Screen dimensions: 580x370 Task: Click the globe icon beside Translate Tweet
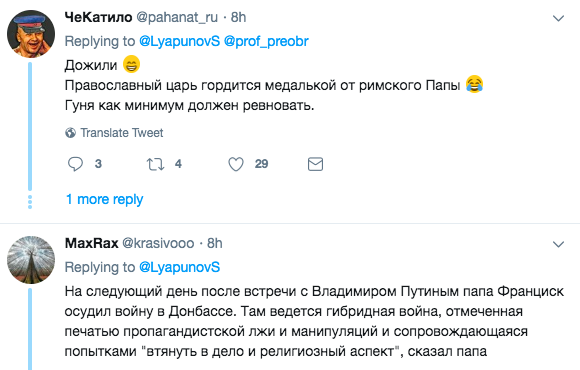click(70, 132)
